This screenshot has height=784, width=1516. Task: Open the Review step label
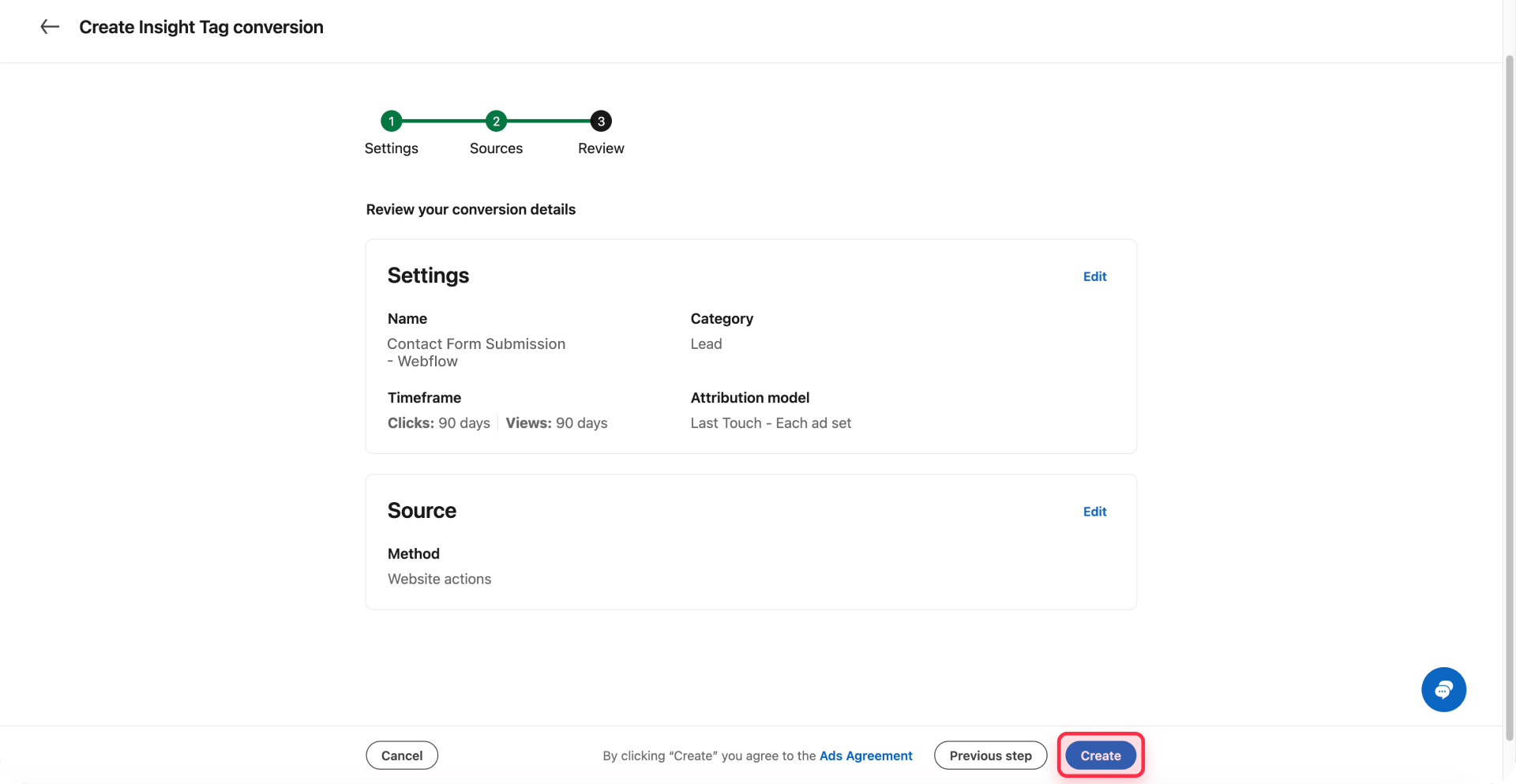[600, 148]
